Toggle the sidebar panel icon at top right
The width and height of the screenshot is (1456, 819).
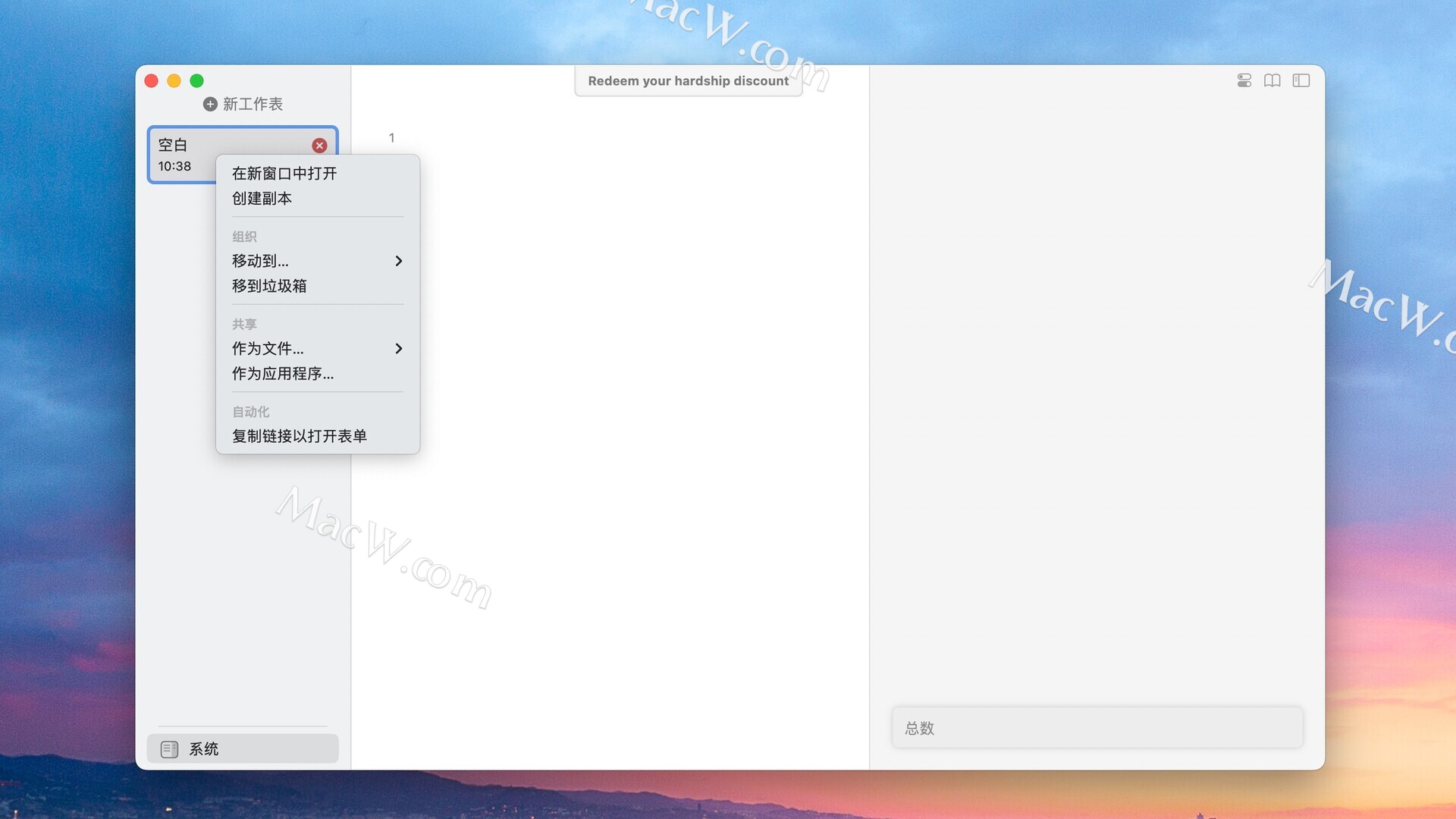click(1301, 80)
